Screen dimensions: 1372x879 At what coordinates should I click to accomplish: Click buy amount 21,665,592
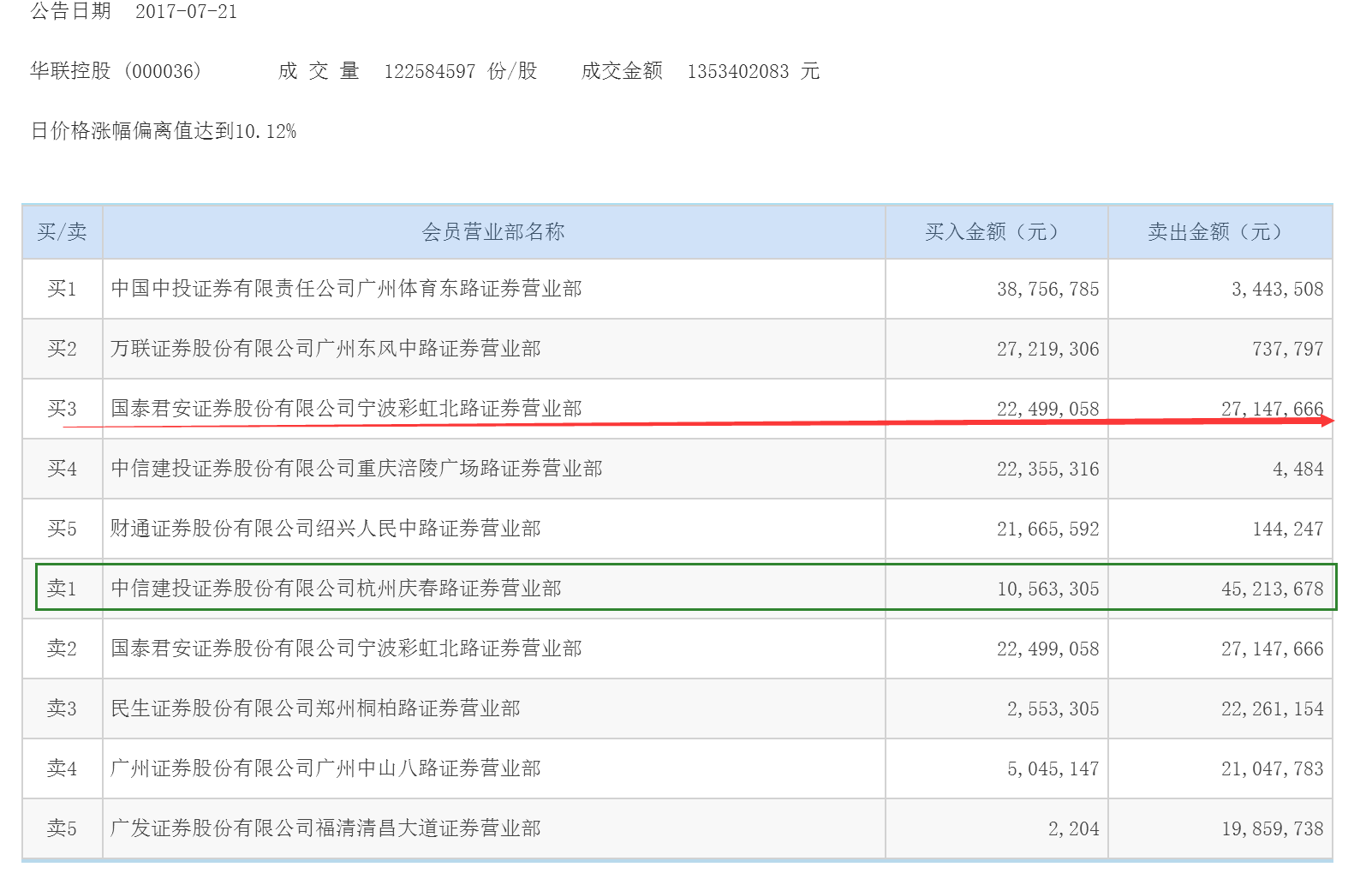point(1047,529)
